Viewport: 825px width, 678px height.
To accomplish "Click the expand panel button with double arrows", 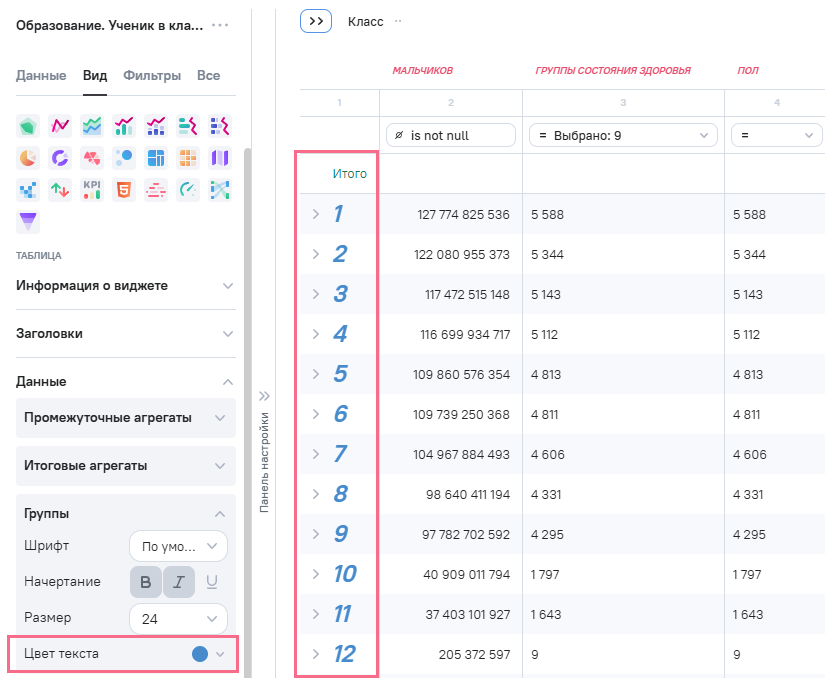I will pos(315,21).
